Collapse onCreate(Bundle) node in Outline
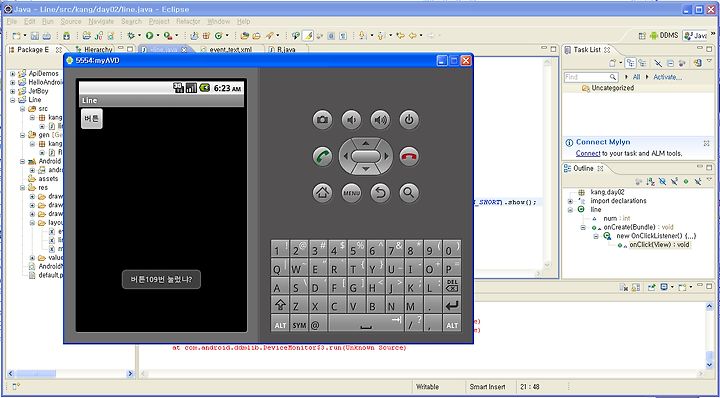The width and height of the screenshot is (720, 398). coord(583,227)
